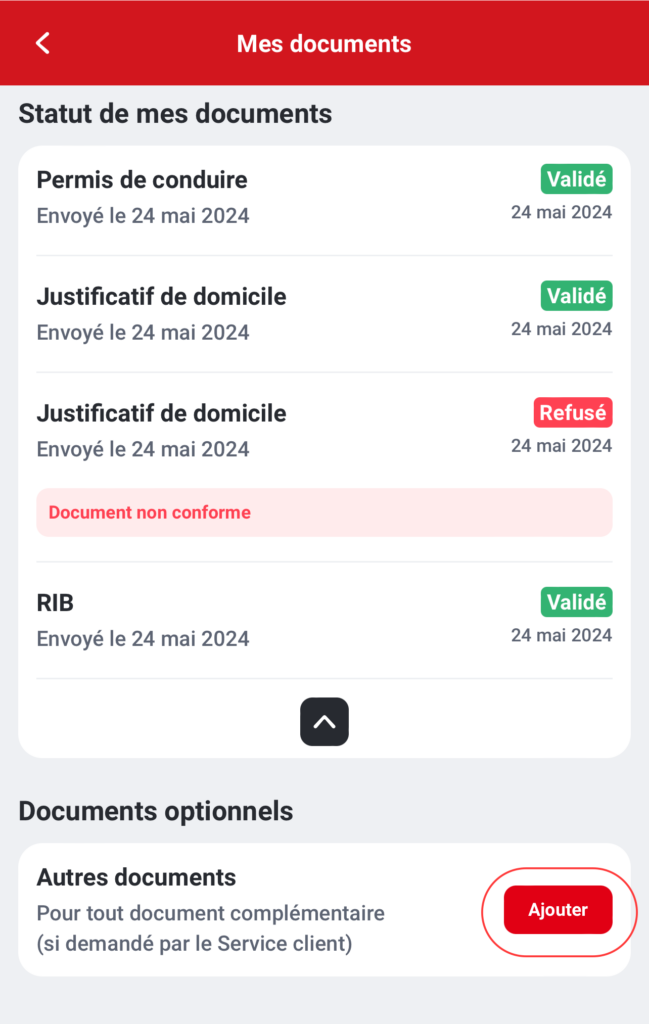Click the circled highlight around Ajouter
The height and width of the screenshot is (1024, 649).
(x=558, y=909)
